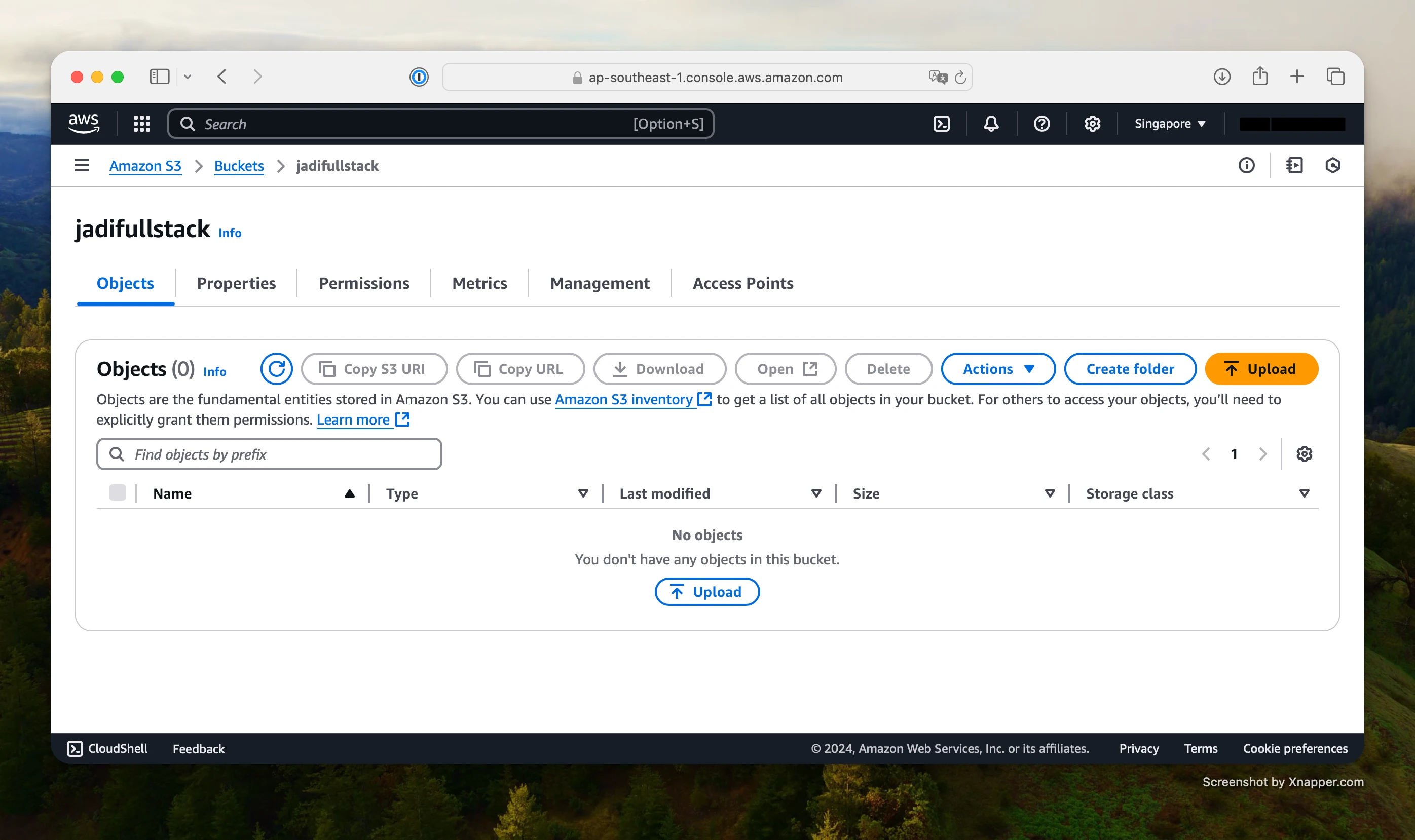Open the Actions dropdown menu
Screen dimensions: 1415x840
click(x=998, y=369)
